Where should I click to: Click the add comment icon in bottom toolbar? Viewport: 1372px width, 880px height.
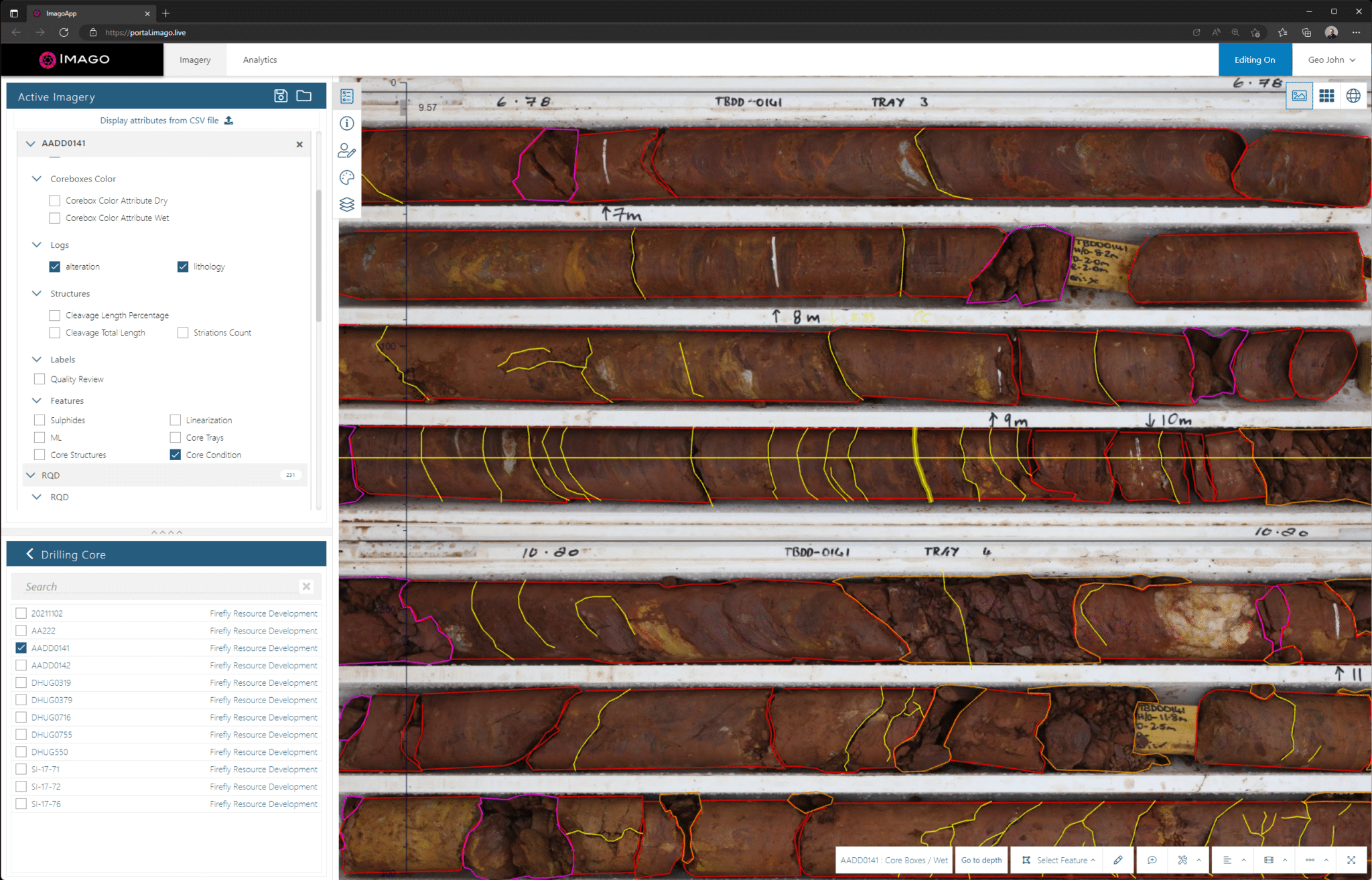pyautogui.click(x=1152, y=860)
